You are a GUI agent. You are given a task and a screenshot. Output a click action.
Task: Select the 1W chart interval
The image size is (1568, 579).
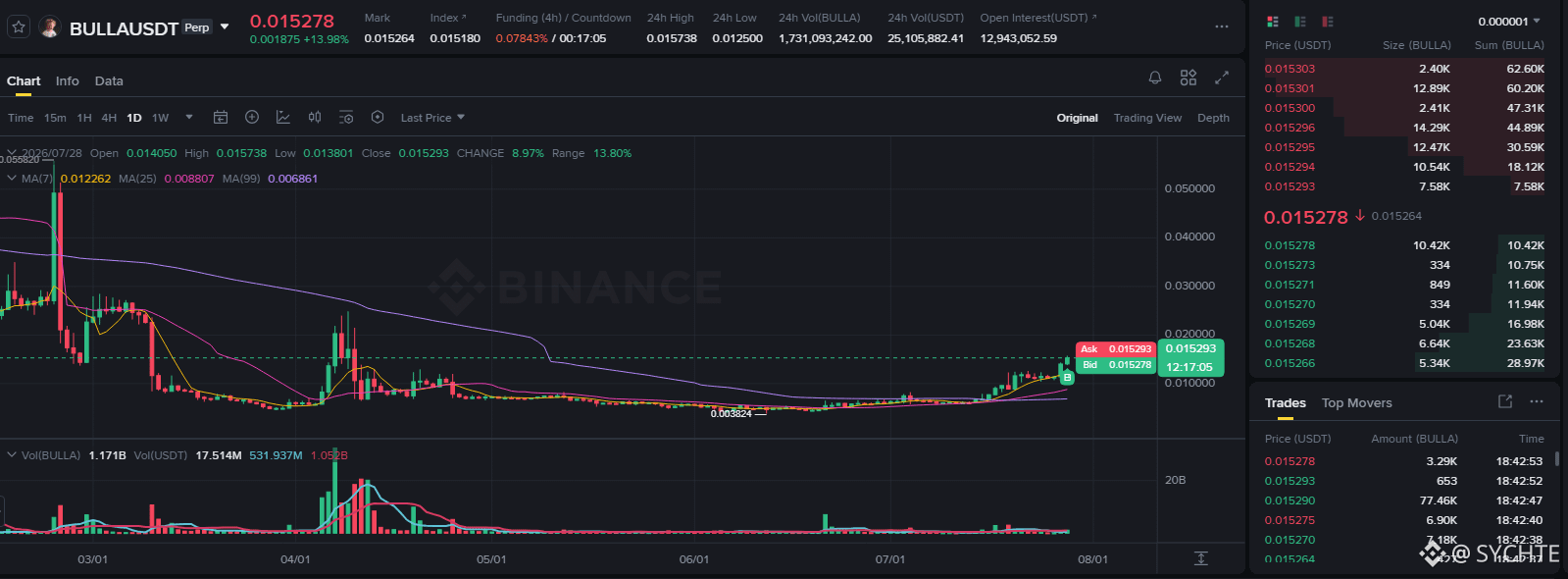(x=160, y=118)
